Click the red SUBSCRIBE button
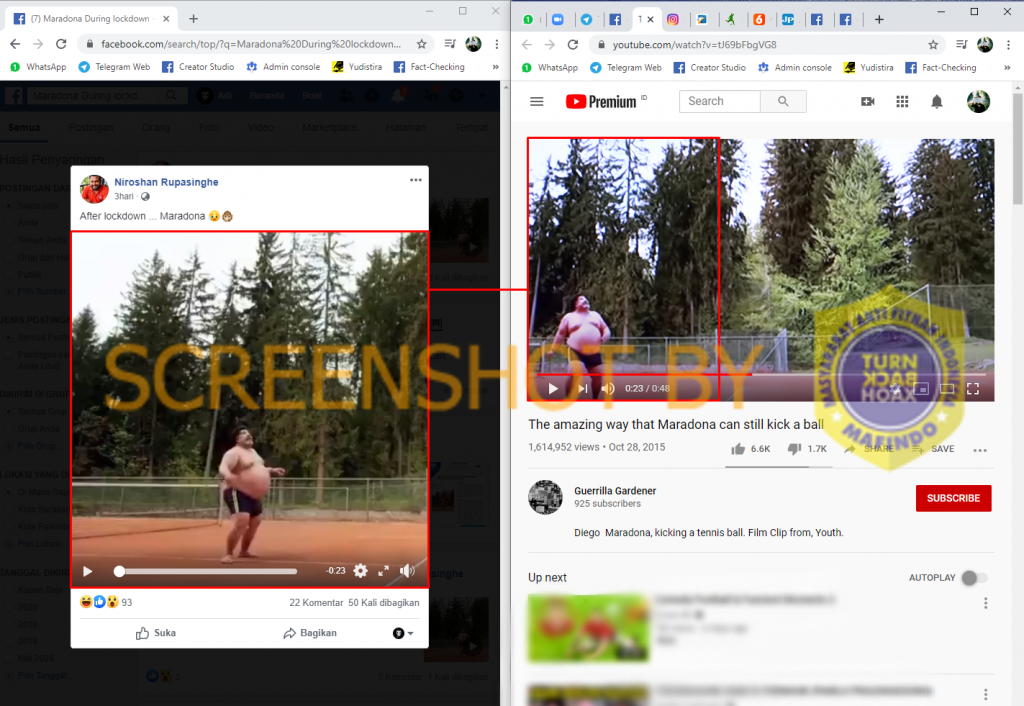The width and height of the screenshot is (1024, 706). [953, 498]
